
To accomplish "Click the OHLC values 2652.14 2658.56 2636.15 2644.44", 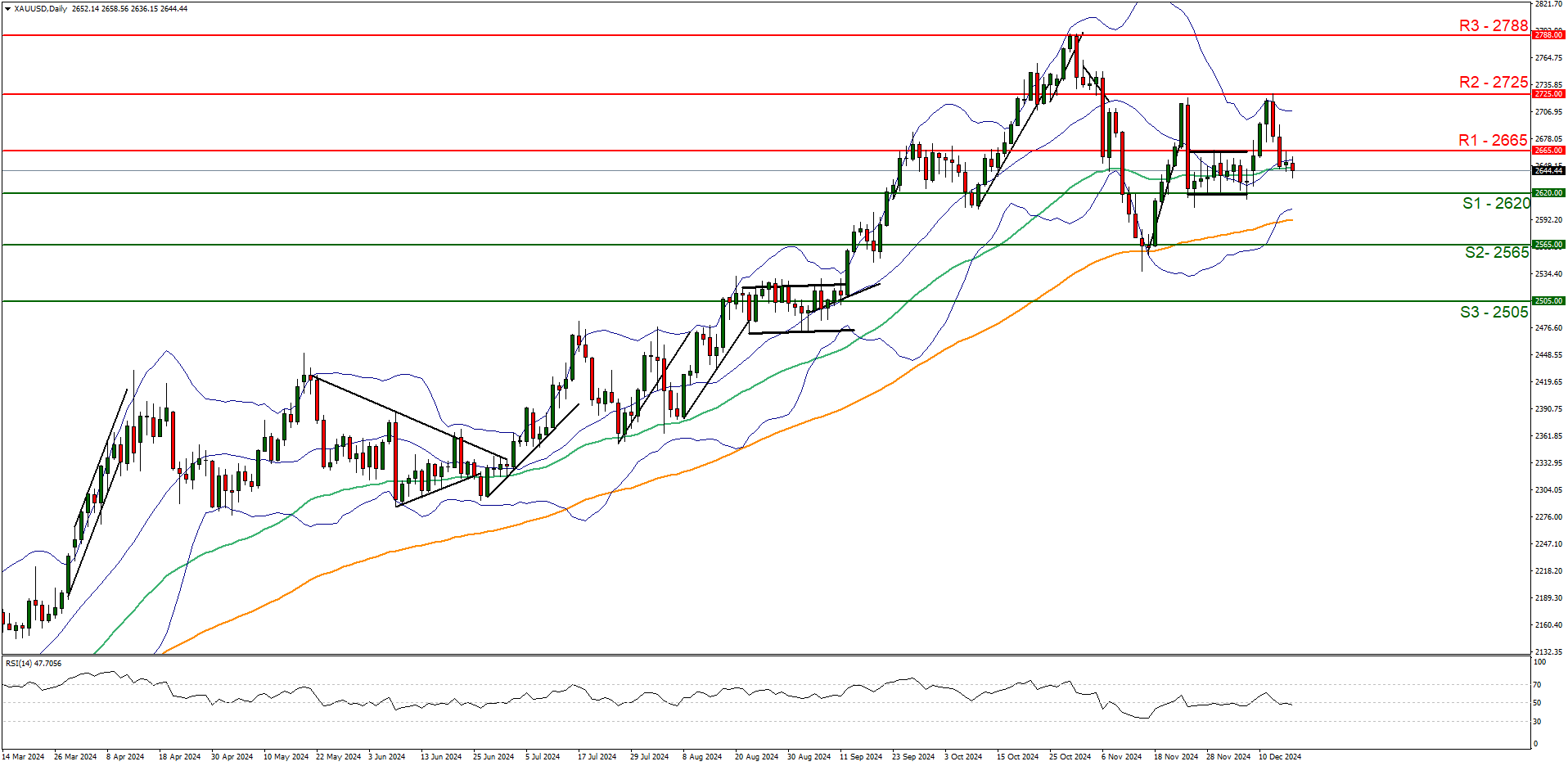I will (x=130, y=9).
